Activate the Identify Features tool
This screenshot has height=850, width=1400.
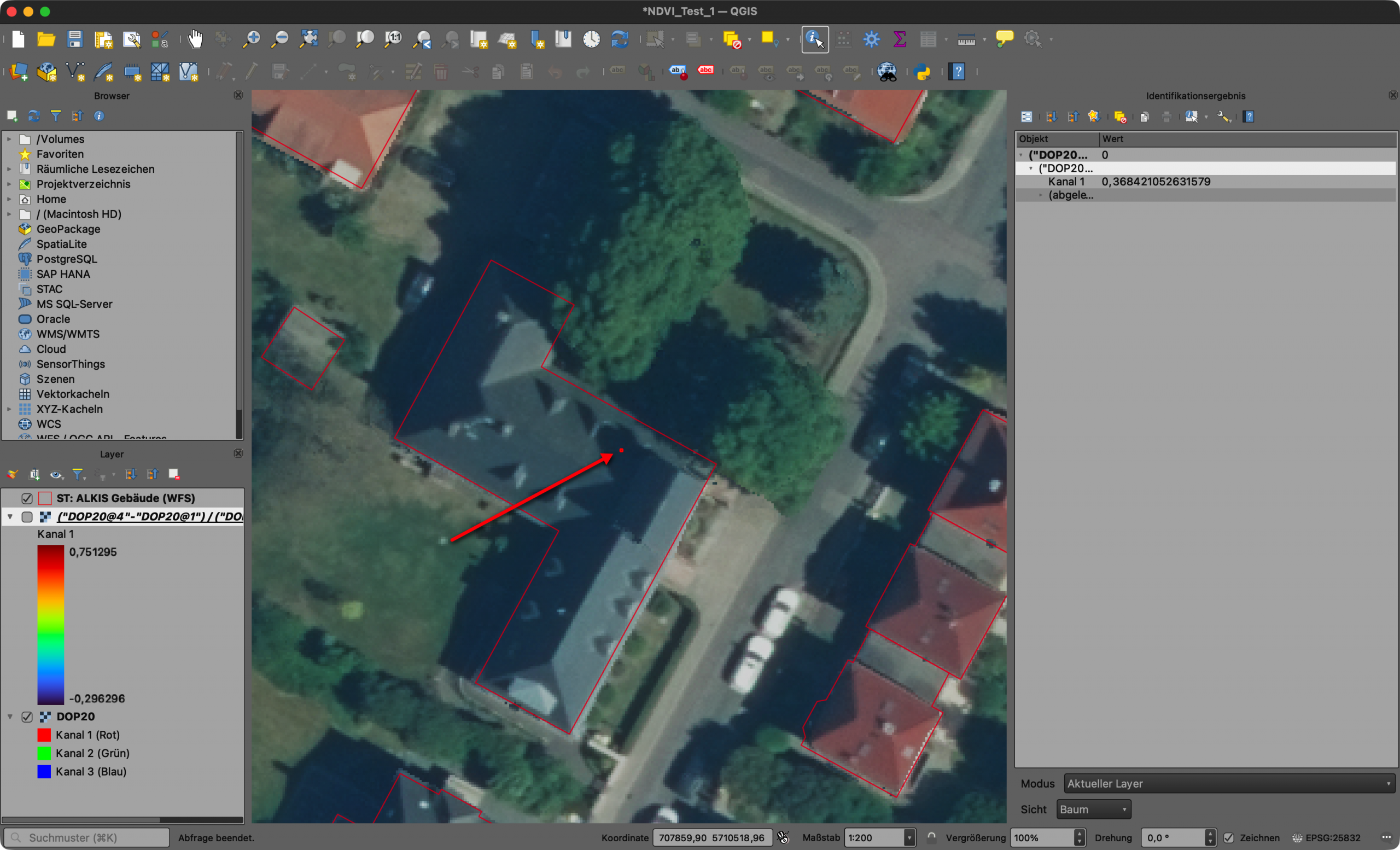coord(814,39)
